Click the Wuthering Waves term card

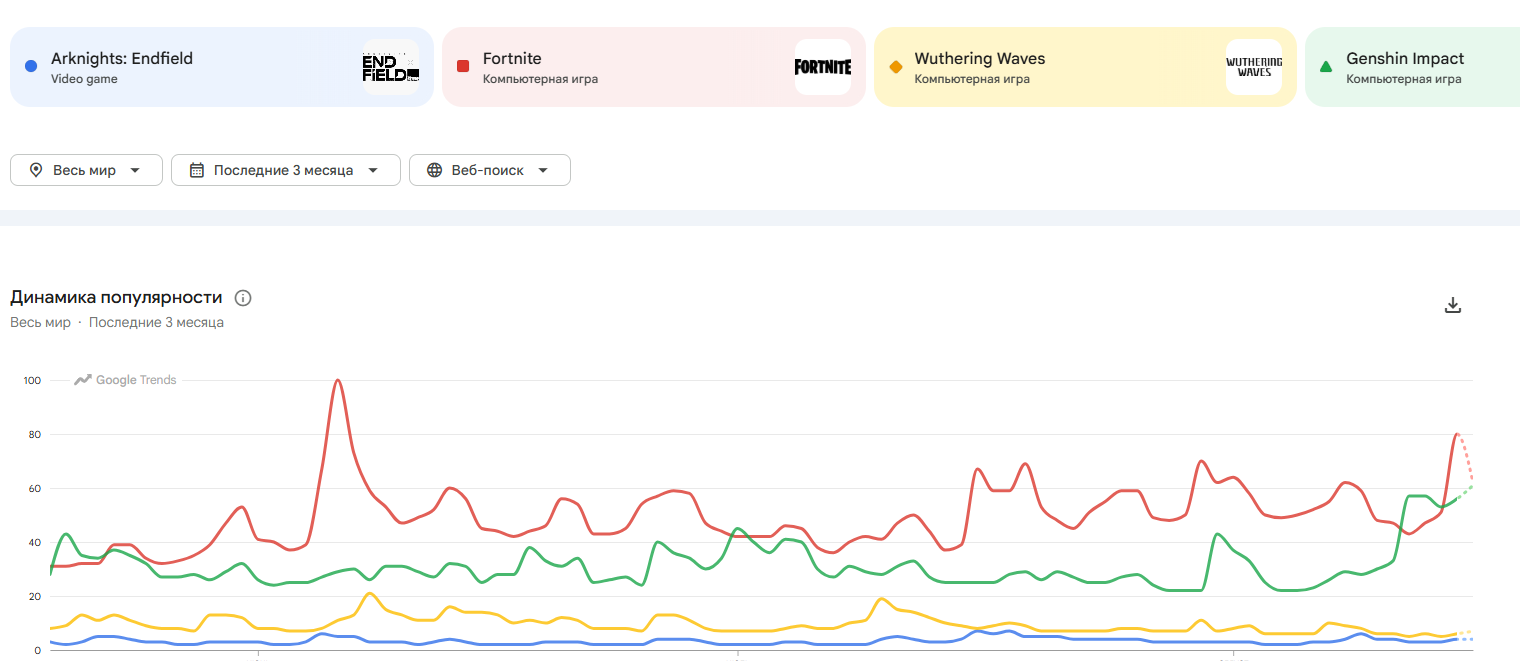pyautogui.click(x=1086, y=67)
